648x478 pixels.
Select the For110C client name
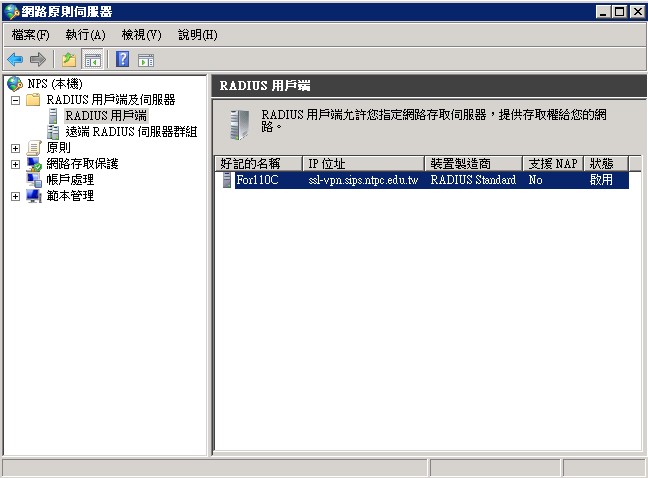257,180
